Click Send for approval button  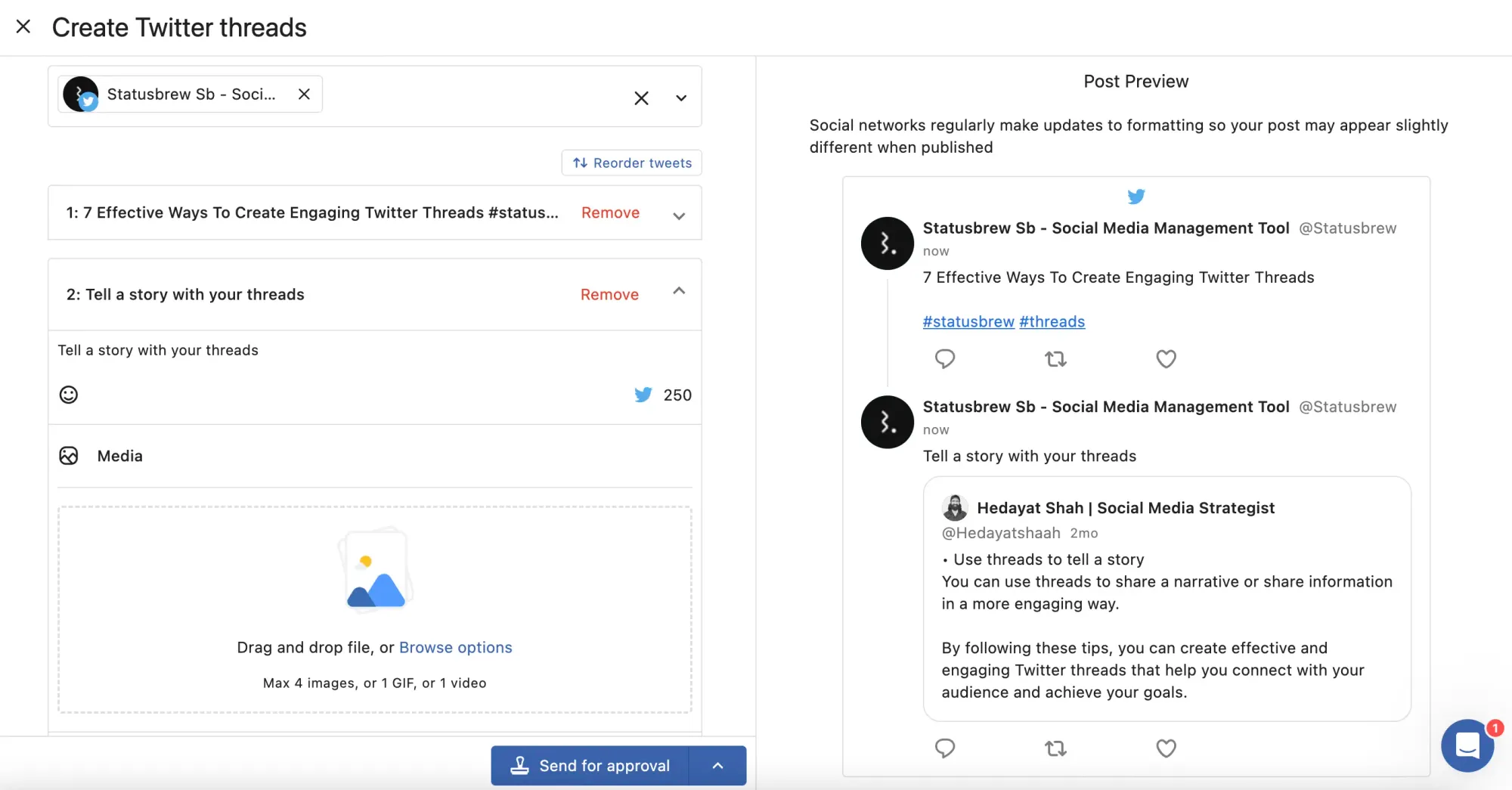pyautogui.click(x=590, y=766)
